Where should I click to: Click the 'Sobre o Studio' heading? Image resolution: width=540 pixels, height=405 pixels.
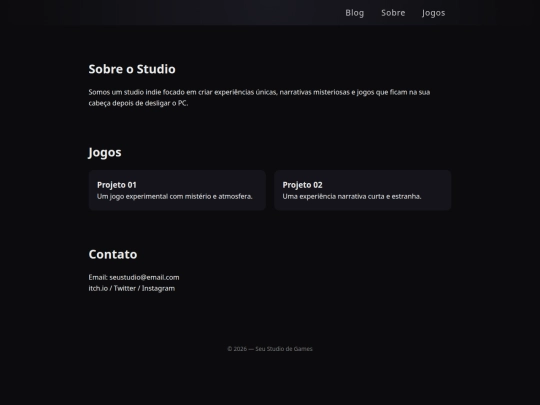[x=132, y=69]
